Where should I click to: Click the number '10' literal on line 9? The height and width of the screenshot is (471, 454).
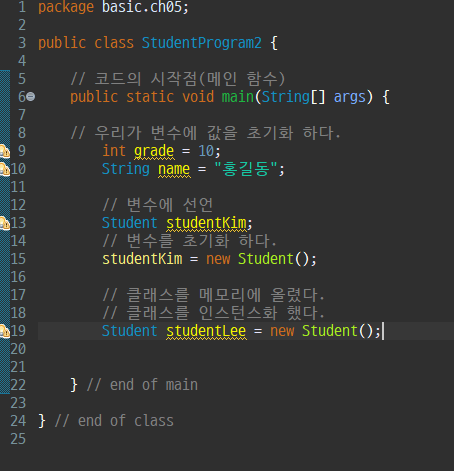click(206, 151)
